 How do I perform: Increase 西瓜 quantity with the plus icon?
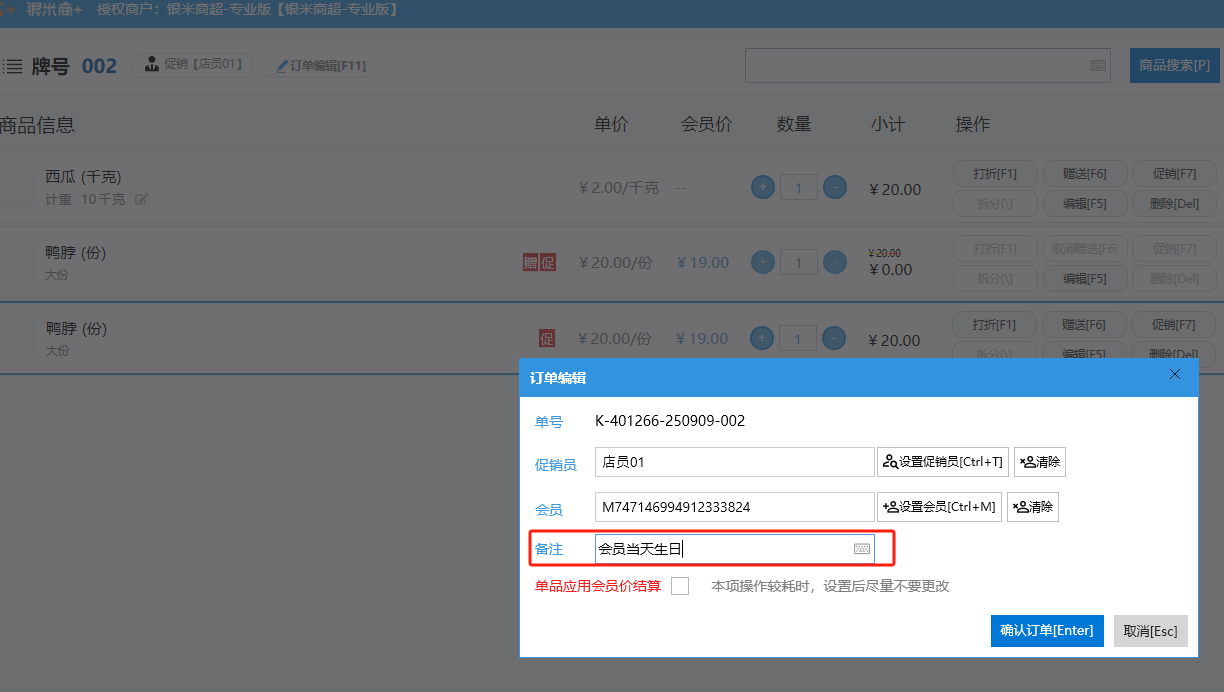(x=762, y=187)
